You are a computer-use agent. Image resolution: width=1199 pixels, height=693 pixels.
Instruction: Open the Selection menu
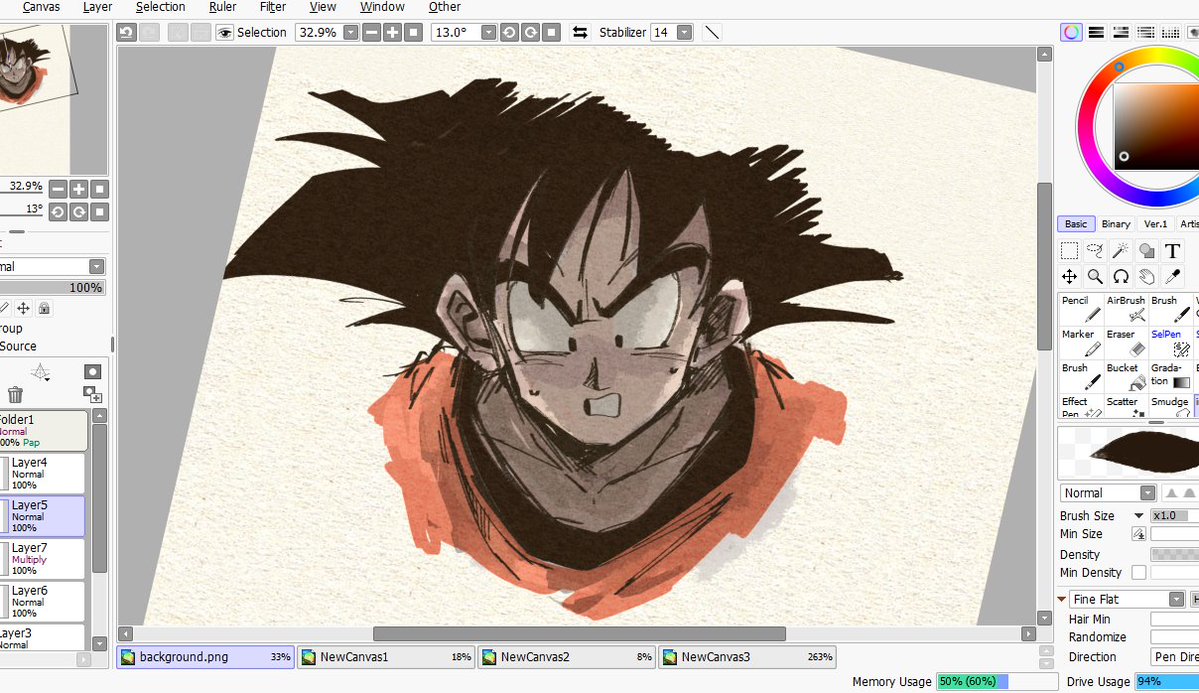[x=161, y=7]
